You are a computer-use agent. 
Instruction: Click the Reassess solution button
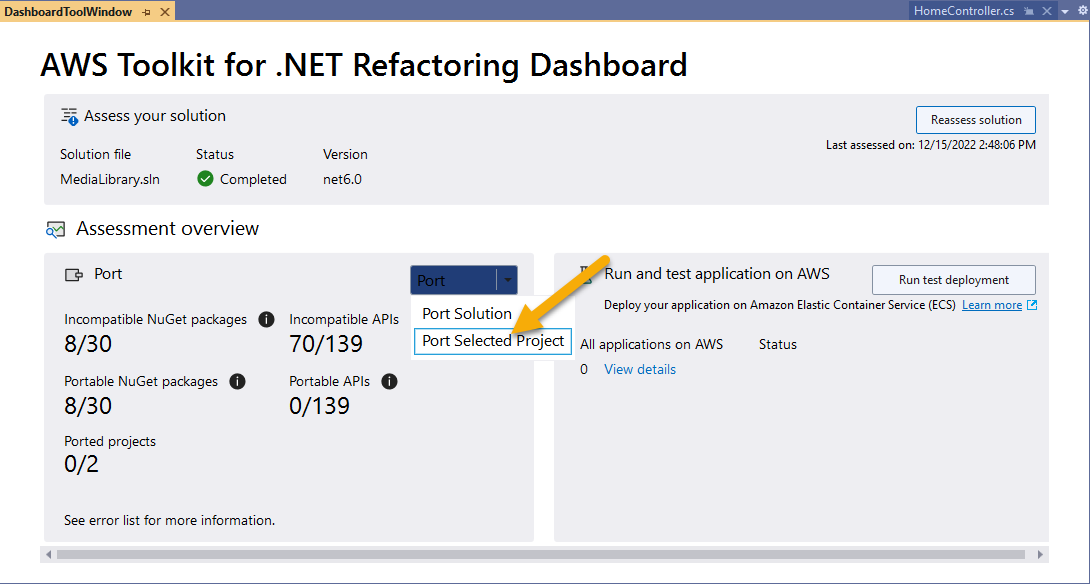[975, 120]
